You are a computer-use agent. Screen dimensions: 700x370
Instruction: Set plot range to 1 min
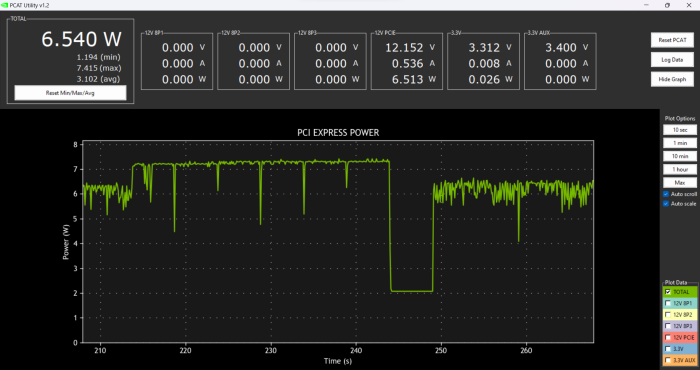point(679,143)
